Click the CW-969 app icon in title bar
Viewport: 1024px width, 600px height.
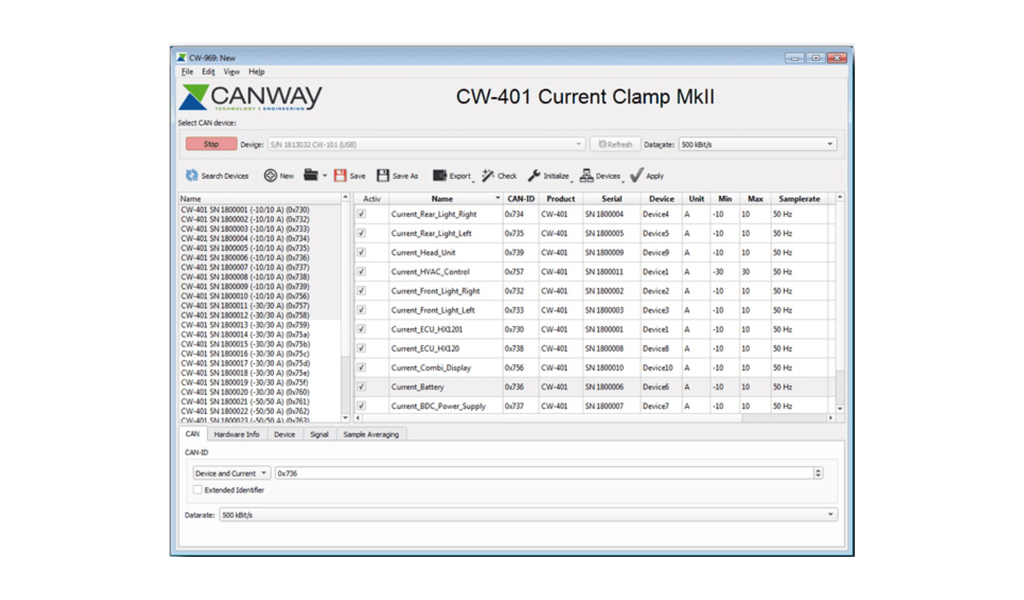(x=182, y=57)
